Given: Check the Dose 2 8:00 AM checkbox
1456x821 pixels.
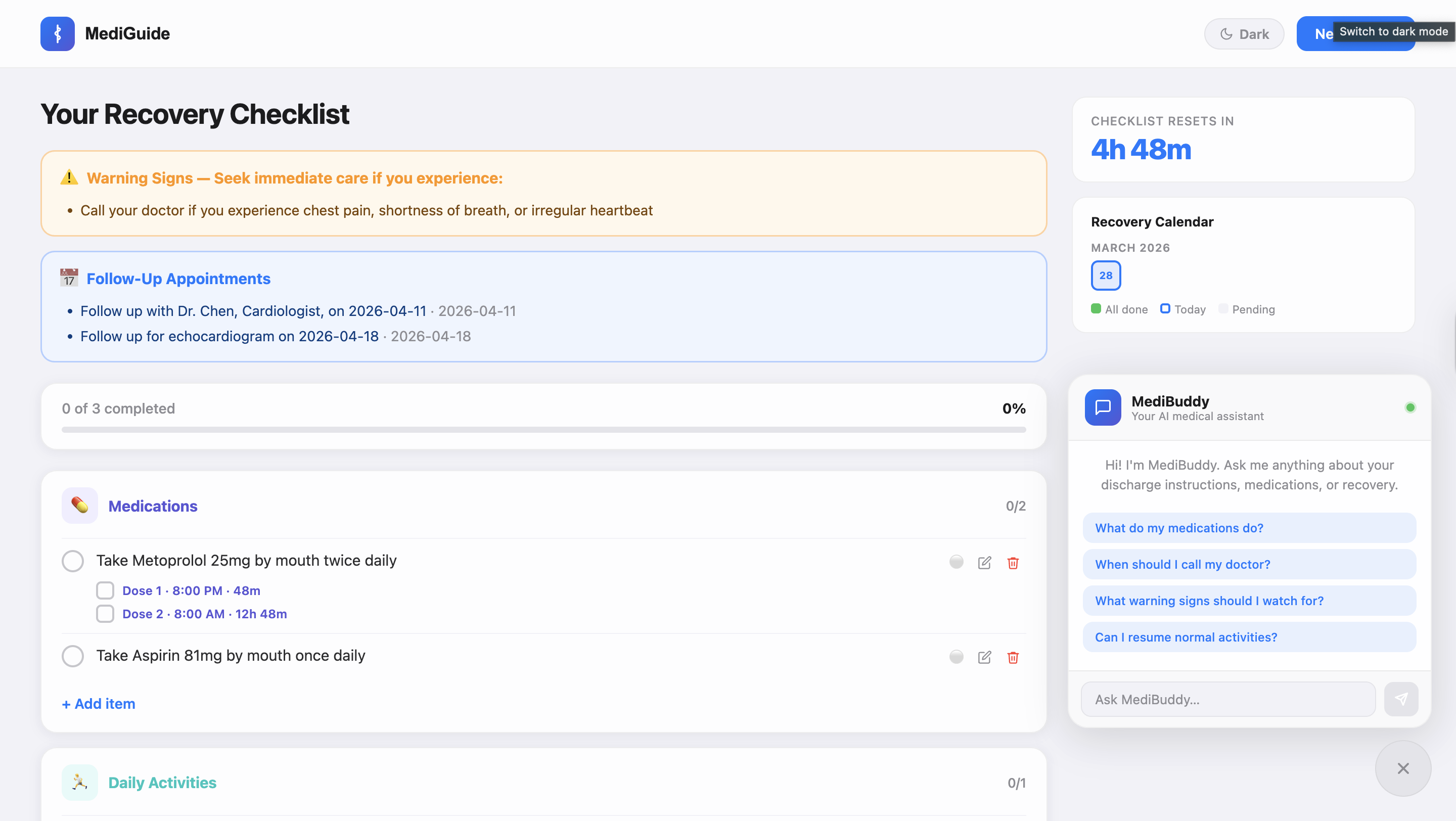Looking at the screenshot, I should (x=105, y=613).
